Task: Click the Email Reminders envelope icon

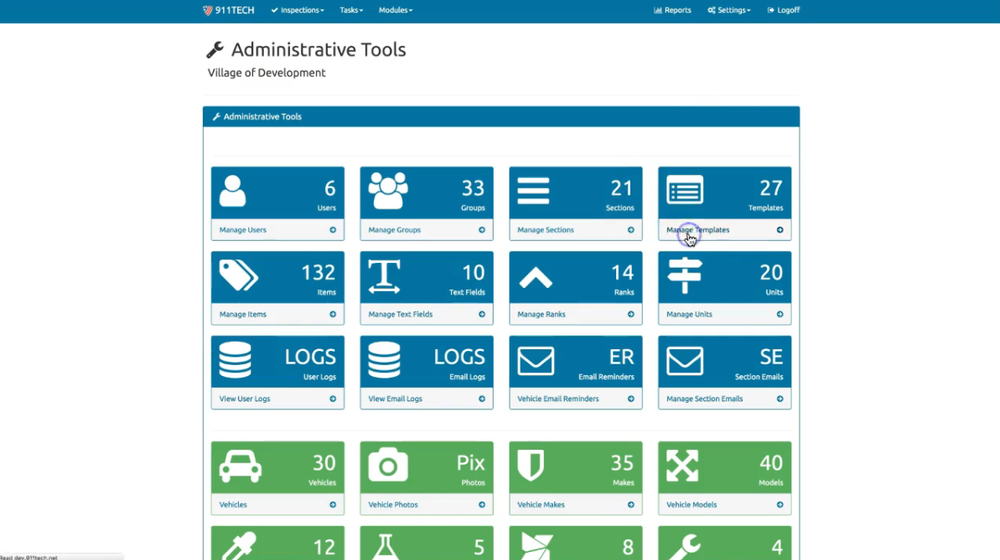Action: pyautogui.click(x=536, y=360)
